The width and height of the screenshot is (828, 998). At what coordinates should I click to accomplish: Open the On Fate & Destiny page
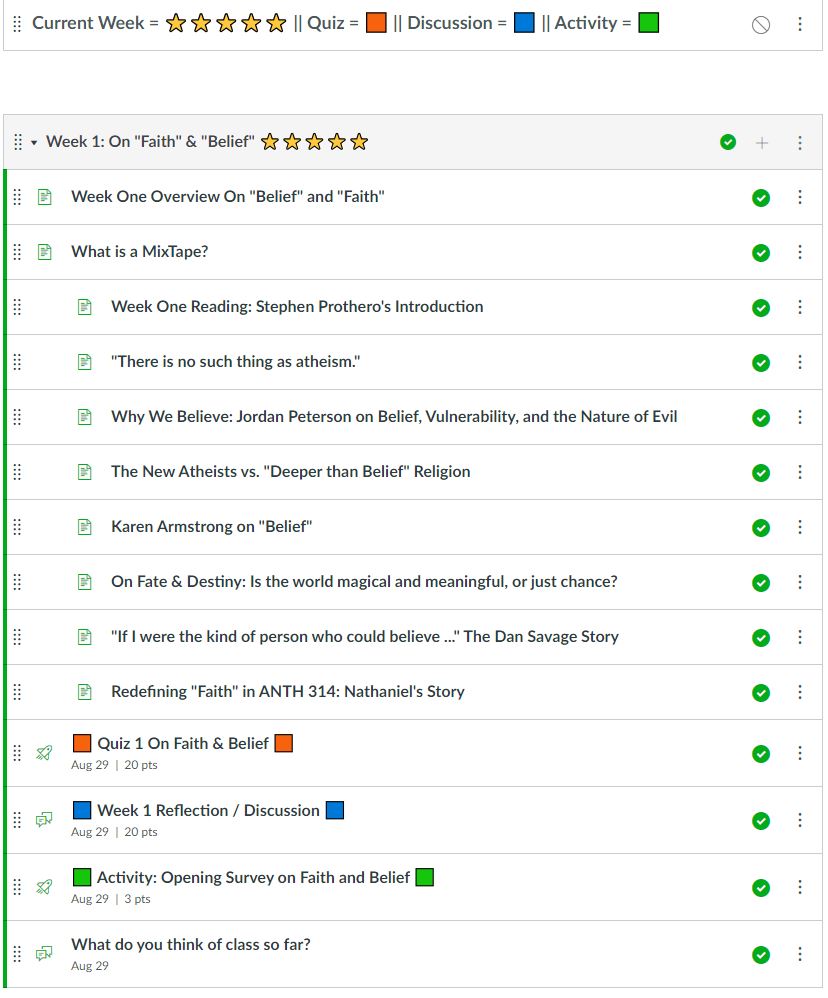(364, 582)
